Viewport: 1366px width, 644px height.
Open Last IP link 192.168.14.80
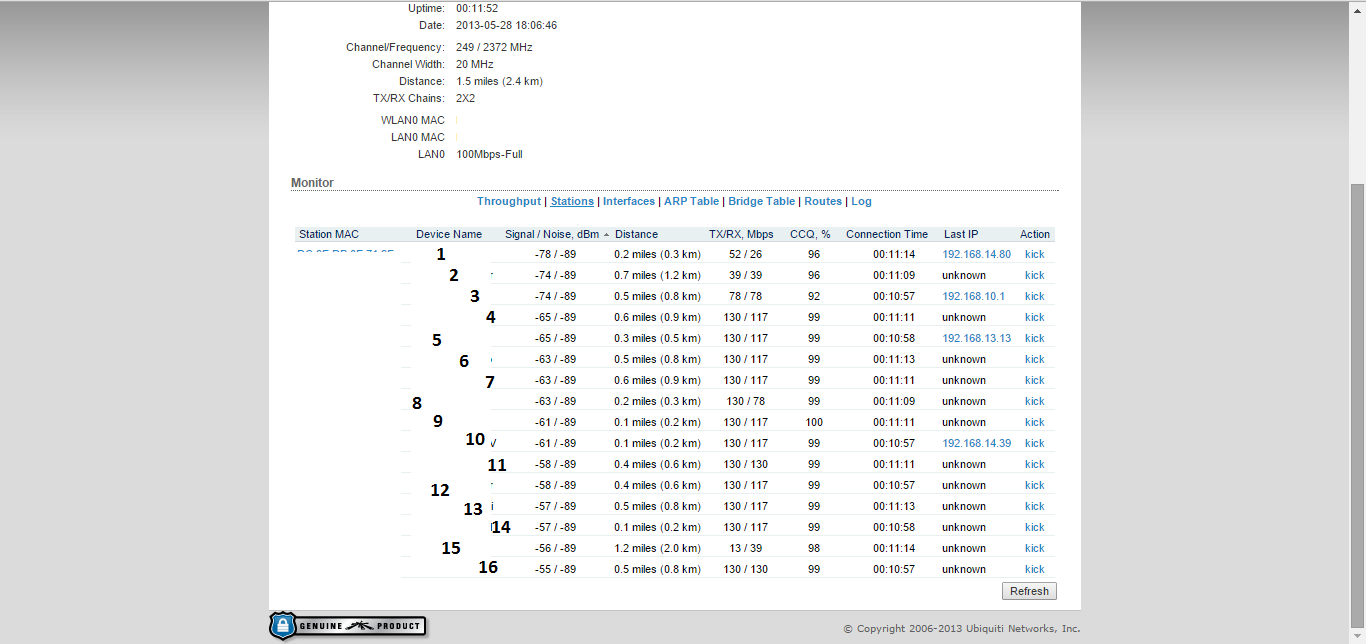976,254
